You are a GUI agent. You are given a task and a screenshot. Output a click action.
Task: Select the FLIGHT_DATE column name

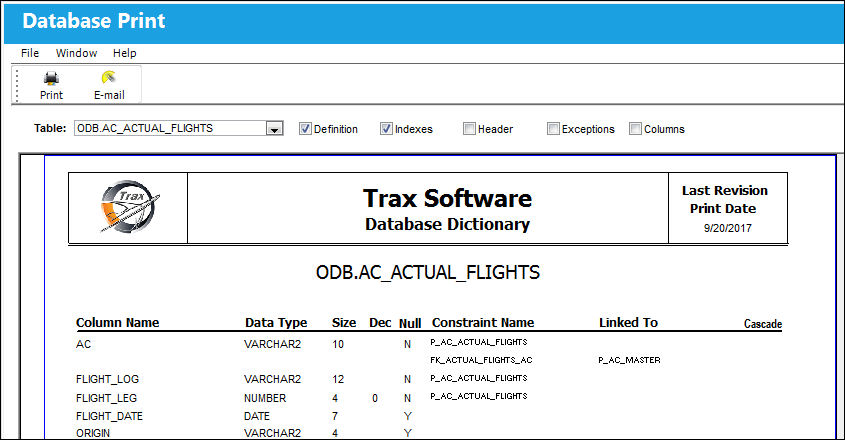[109, 416]
